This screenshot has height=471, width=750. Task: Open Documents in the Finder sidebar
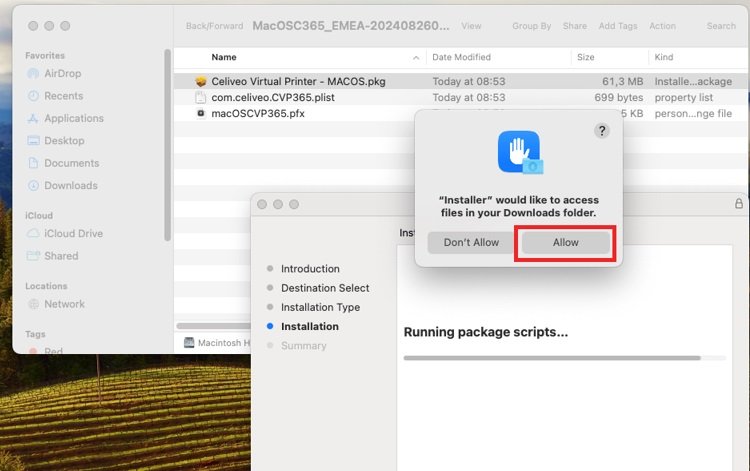(x=71, y=163)
